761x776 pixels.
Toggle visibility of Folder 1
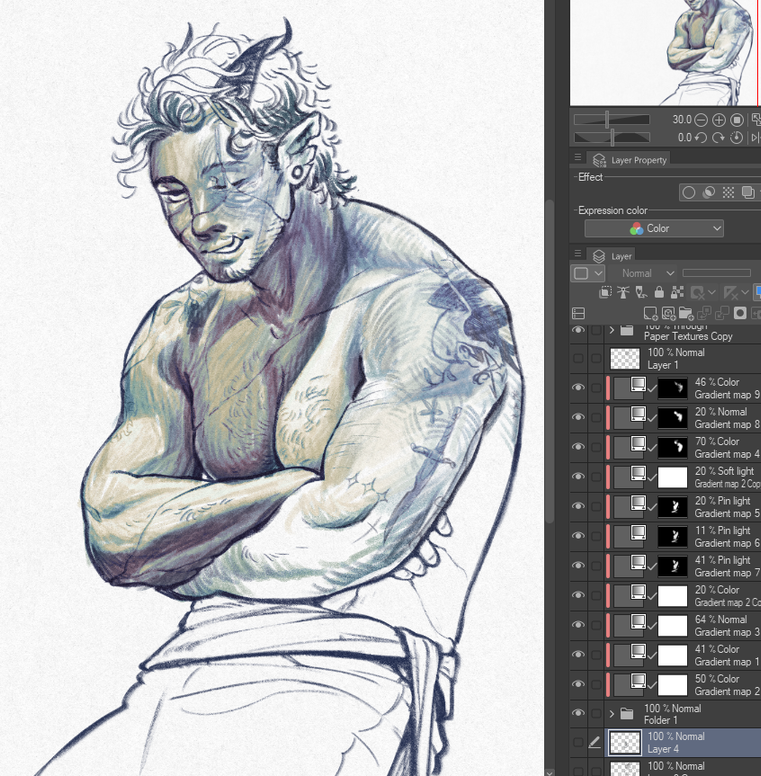pos(578,714)
